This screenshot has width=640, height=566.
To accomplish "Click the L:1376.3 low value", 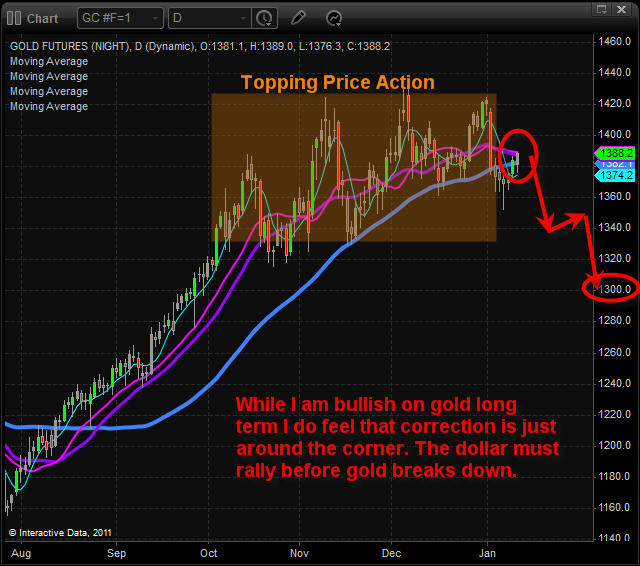I will pyautogui.click(x=320, y=46).
